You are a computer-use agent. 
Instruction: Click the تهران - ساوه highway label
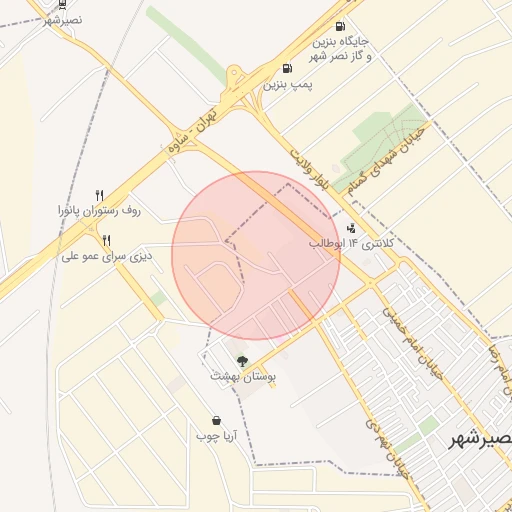(193, 130)
